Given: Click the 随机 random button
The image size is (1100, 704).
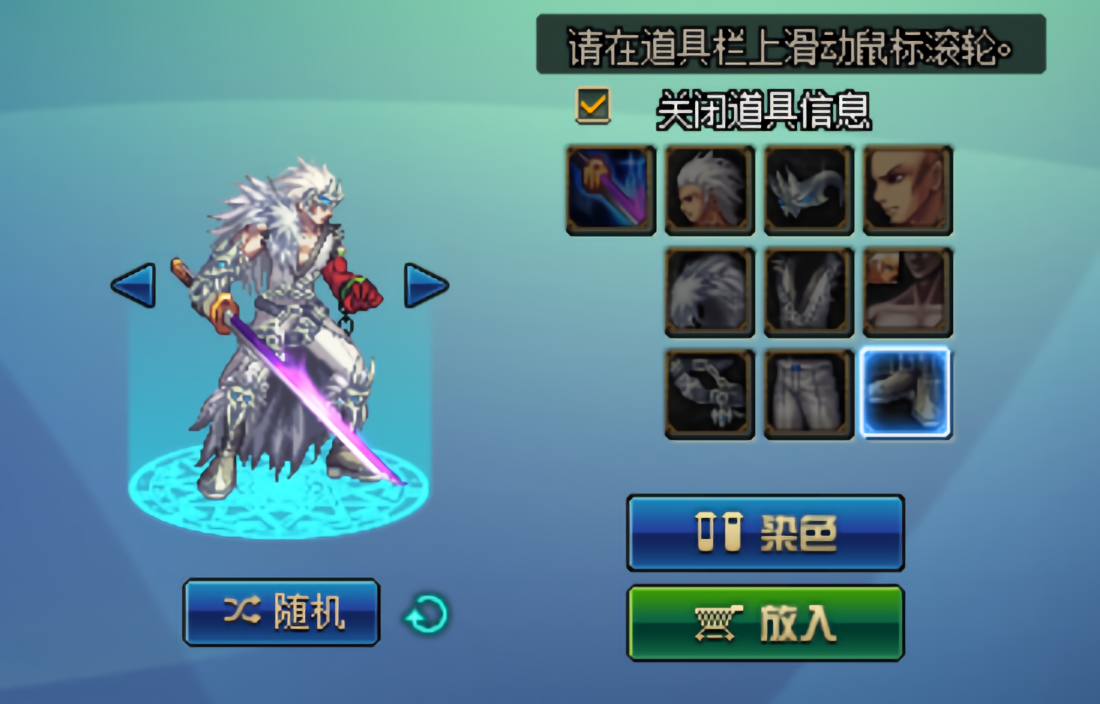Looking at the screenshot, I should pyautogui.click(x=281, y=612).
